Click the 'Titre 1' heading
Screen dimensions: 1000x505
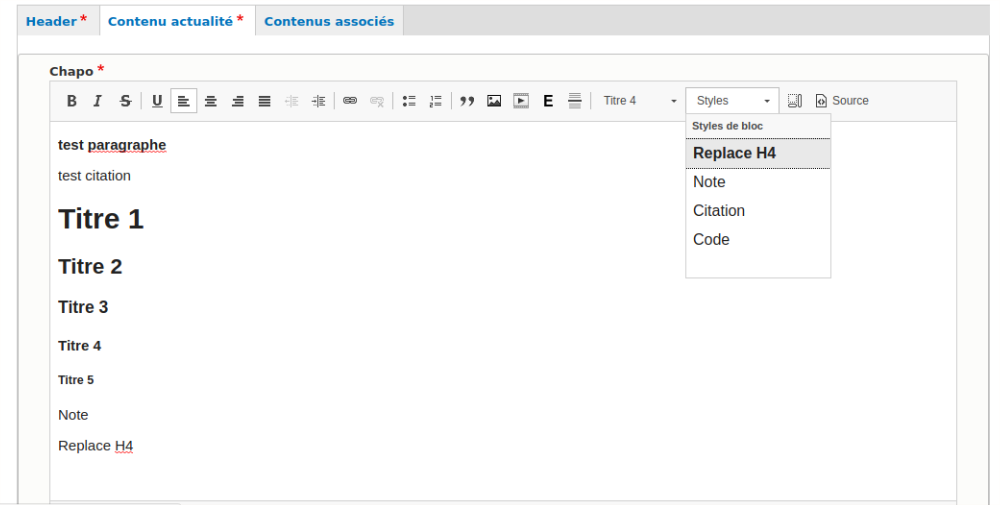pos(101,219)
